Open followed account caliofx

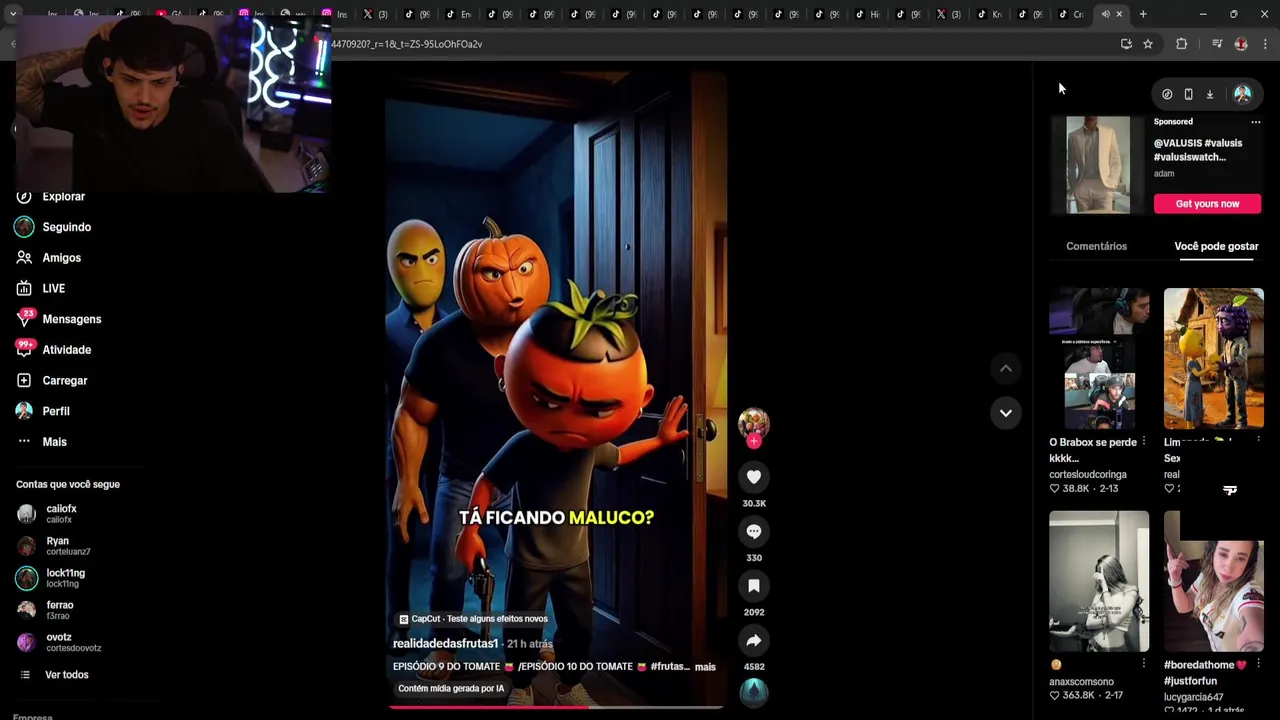point(48,514)
